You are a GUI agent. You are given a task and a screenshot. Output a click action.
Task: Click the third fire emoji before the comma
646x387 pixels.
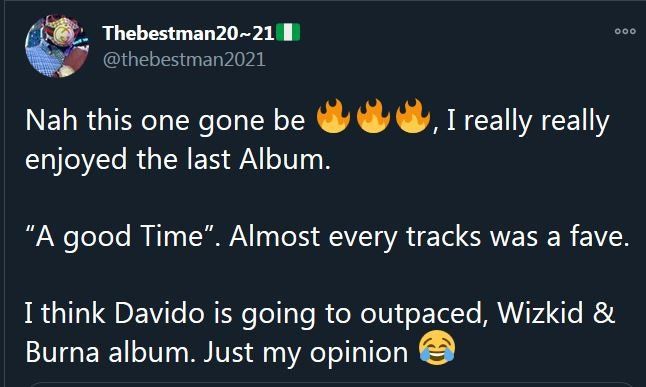tap(413, 116)
